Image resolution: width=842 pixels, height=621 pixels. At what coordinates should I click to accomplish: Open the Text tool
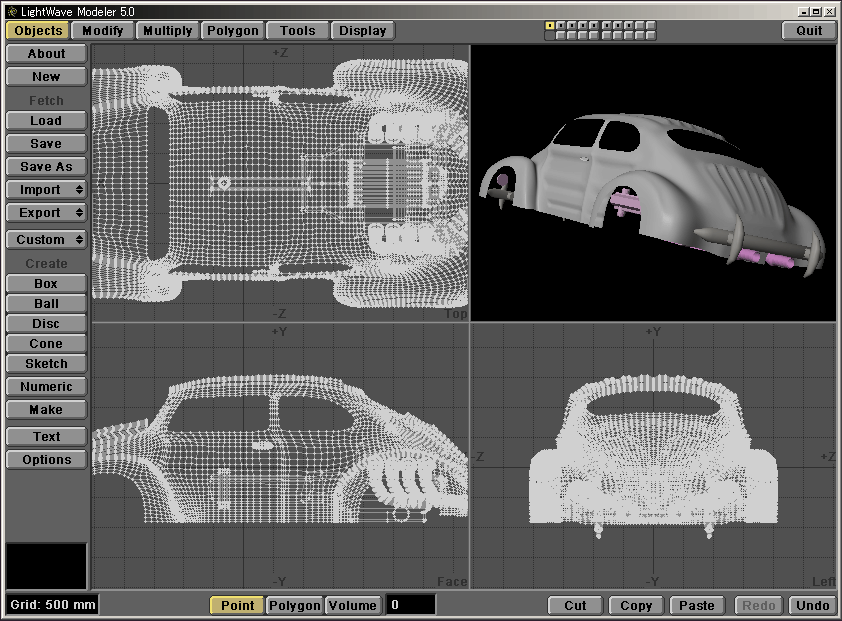click(x=46, y=437)
